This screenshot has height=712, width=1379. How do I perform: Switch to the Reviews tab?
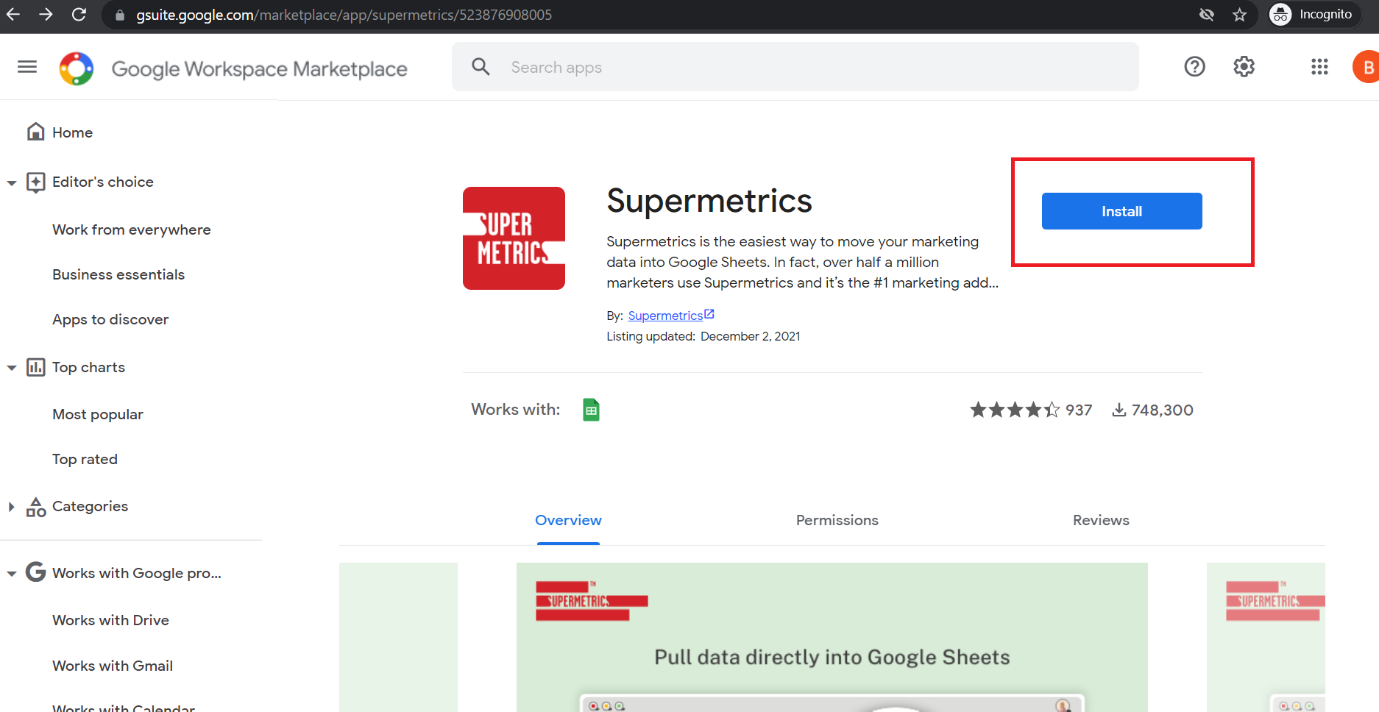click(x=1101, y=520)
